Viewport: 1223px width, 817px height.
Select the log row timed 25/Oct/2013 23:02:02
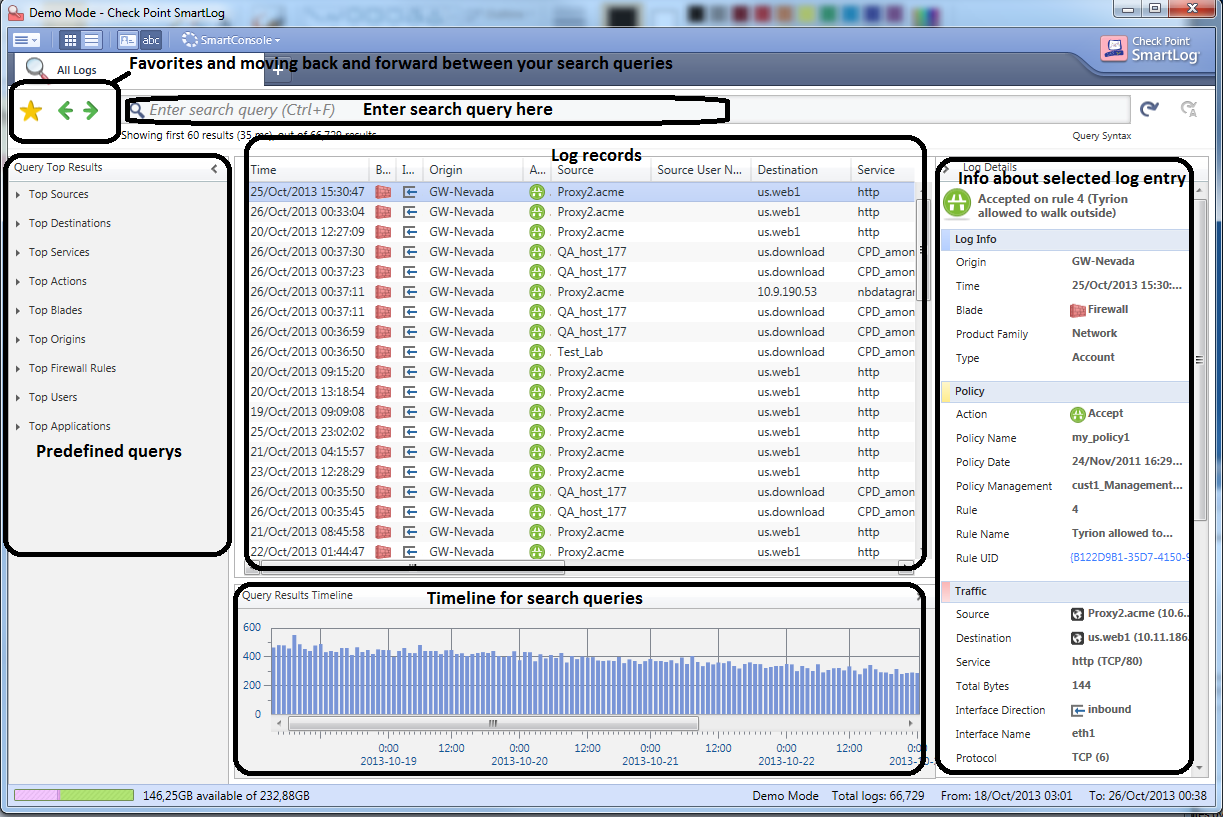click(581, 432)
